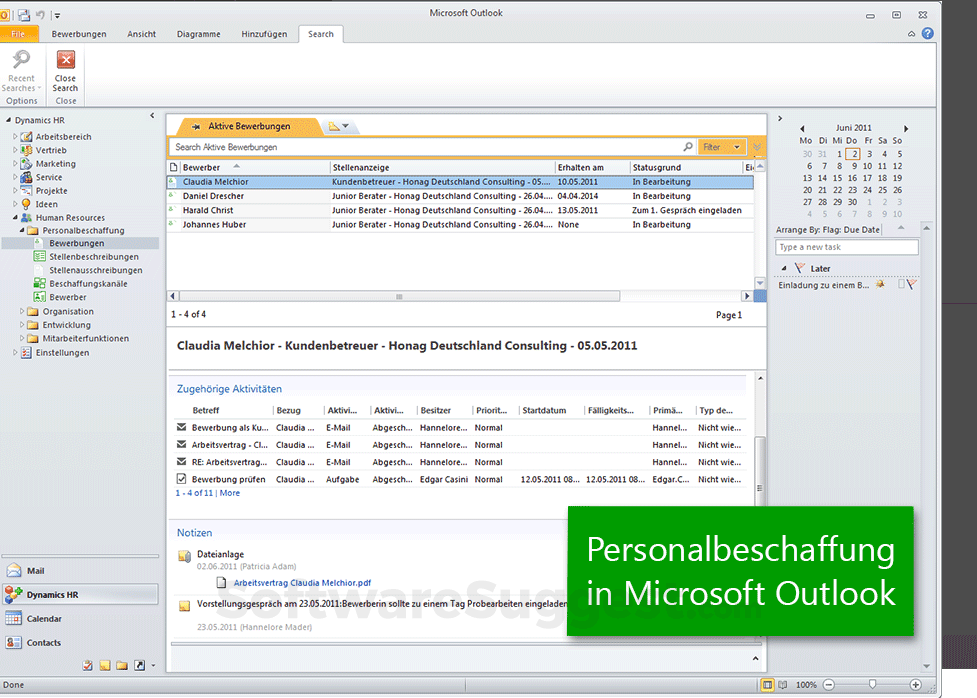
Task: Toggle checkbox for Bewerbung prüfen task
Action: 181,479
